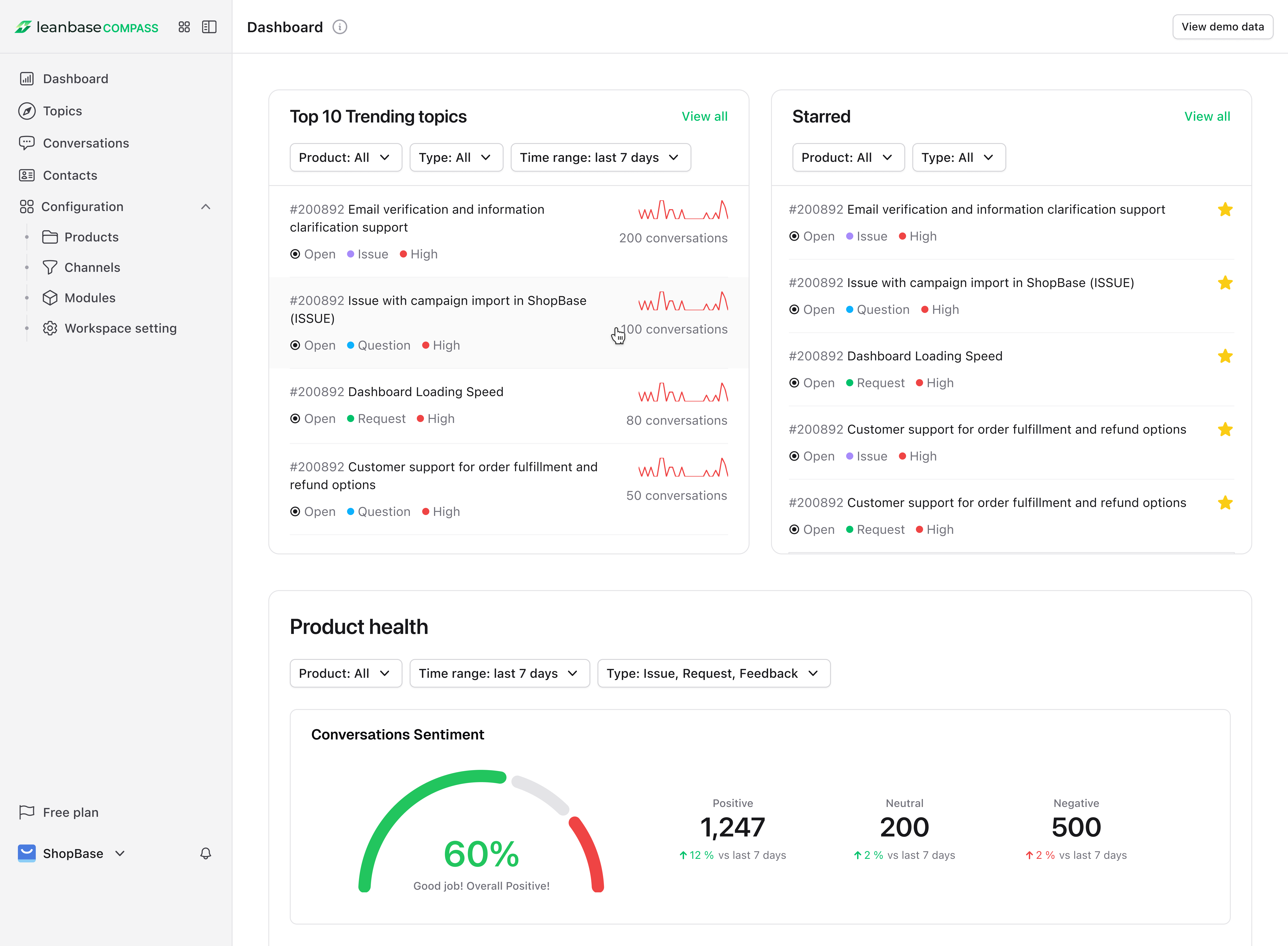
Task: Go to Channels in the sidebar
Action: [92, 267]
